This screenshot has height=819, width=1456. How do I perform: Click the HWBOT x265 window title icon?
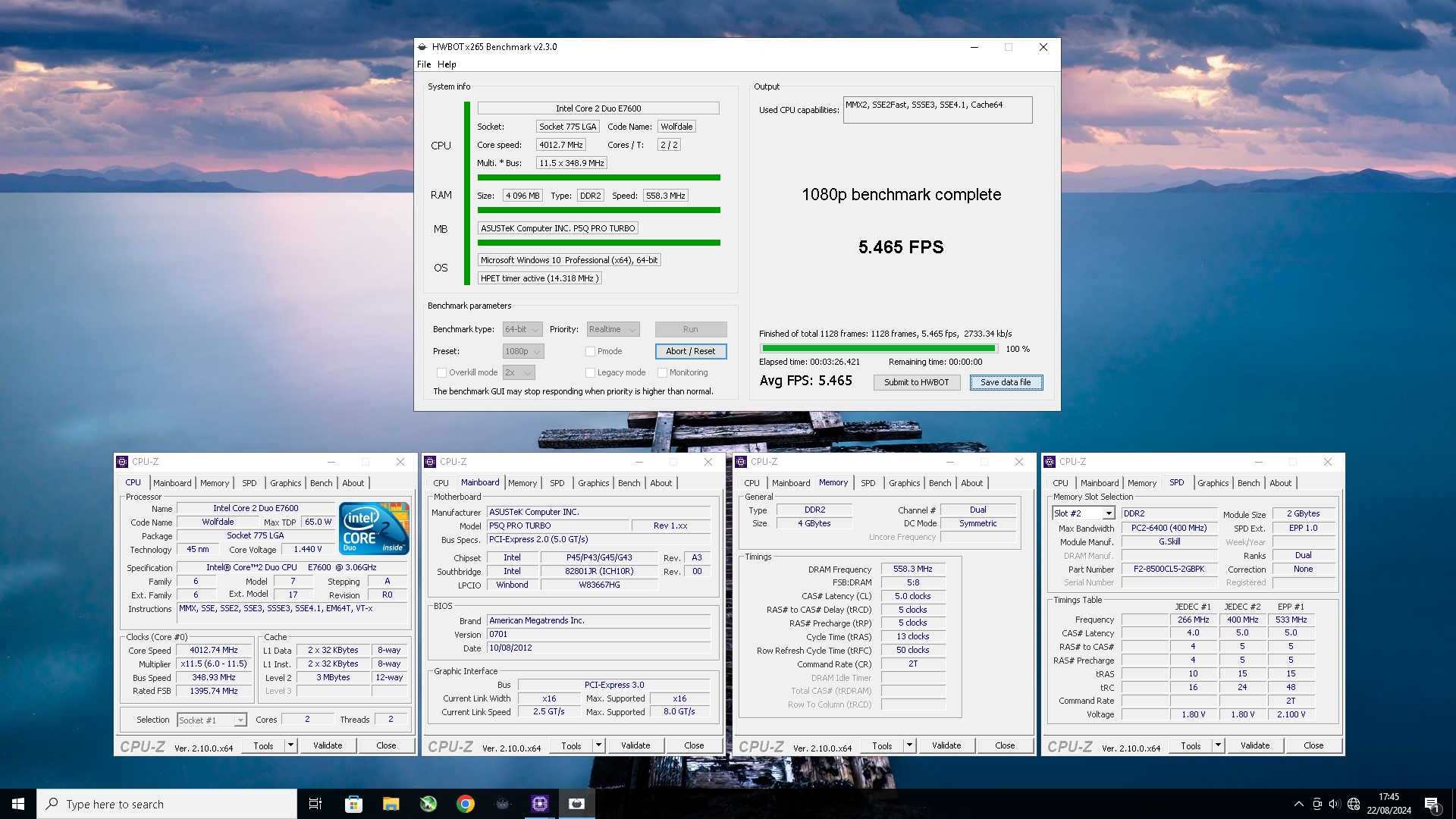tap(422, 47)
